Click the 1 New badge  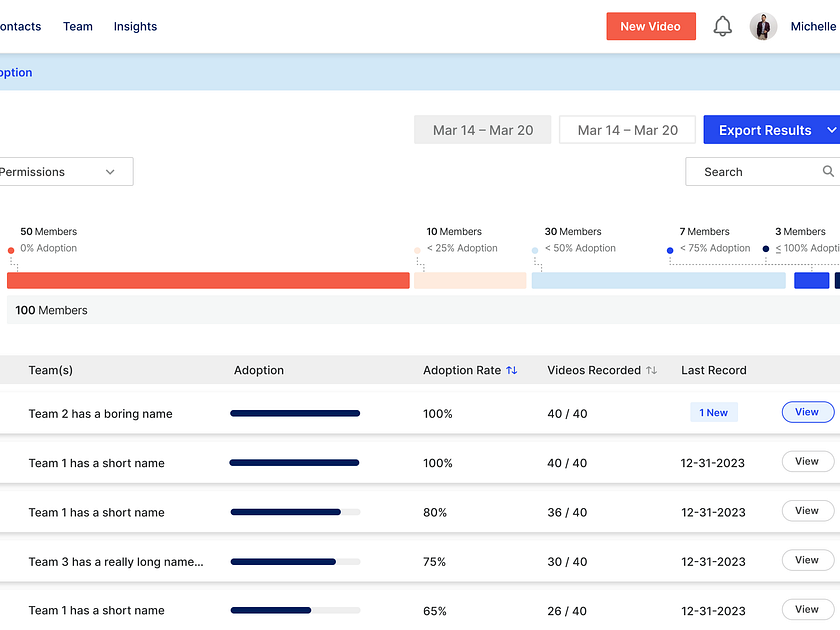tap(713, 411)
